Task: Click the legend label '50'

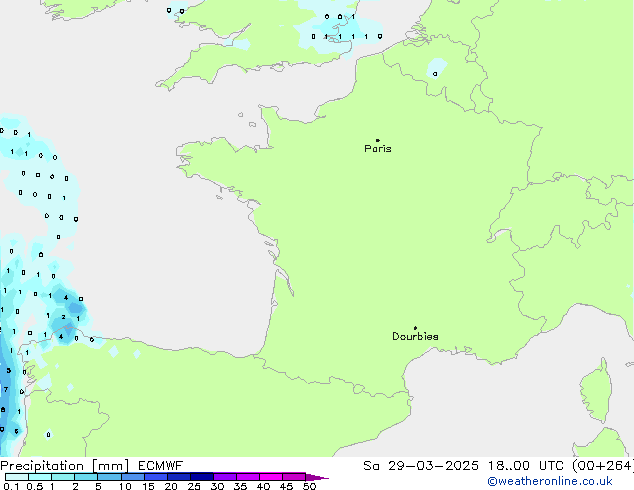Action: pos(309,486)
